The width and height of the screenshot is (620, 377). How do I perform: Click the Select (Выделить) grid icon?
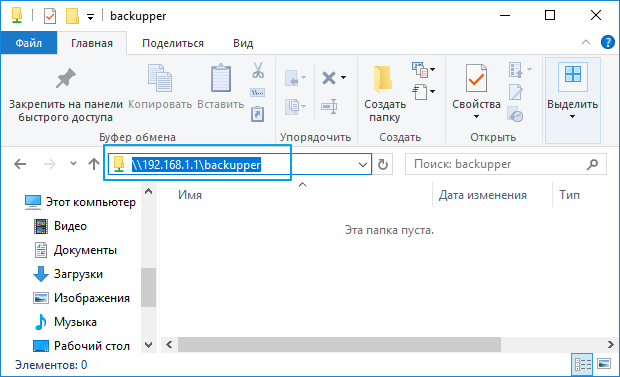573,74
